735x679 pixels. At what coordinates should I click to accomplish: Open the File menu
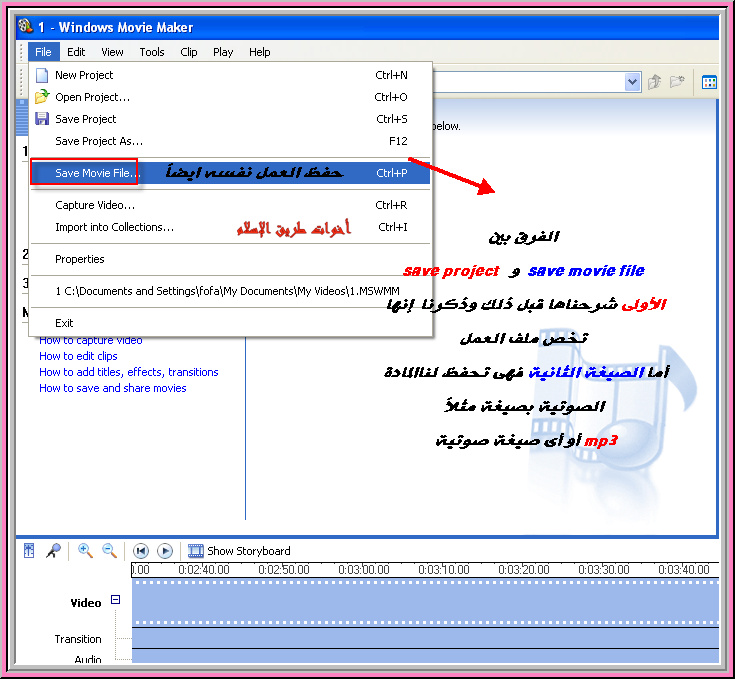[43, 52]
